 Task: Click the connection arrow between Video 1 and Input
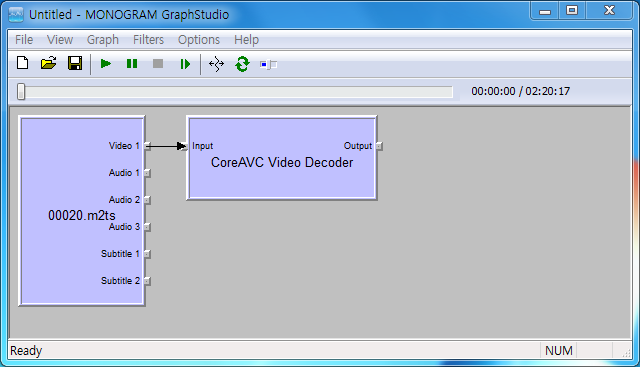point(166,146)
